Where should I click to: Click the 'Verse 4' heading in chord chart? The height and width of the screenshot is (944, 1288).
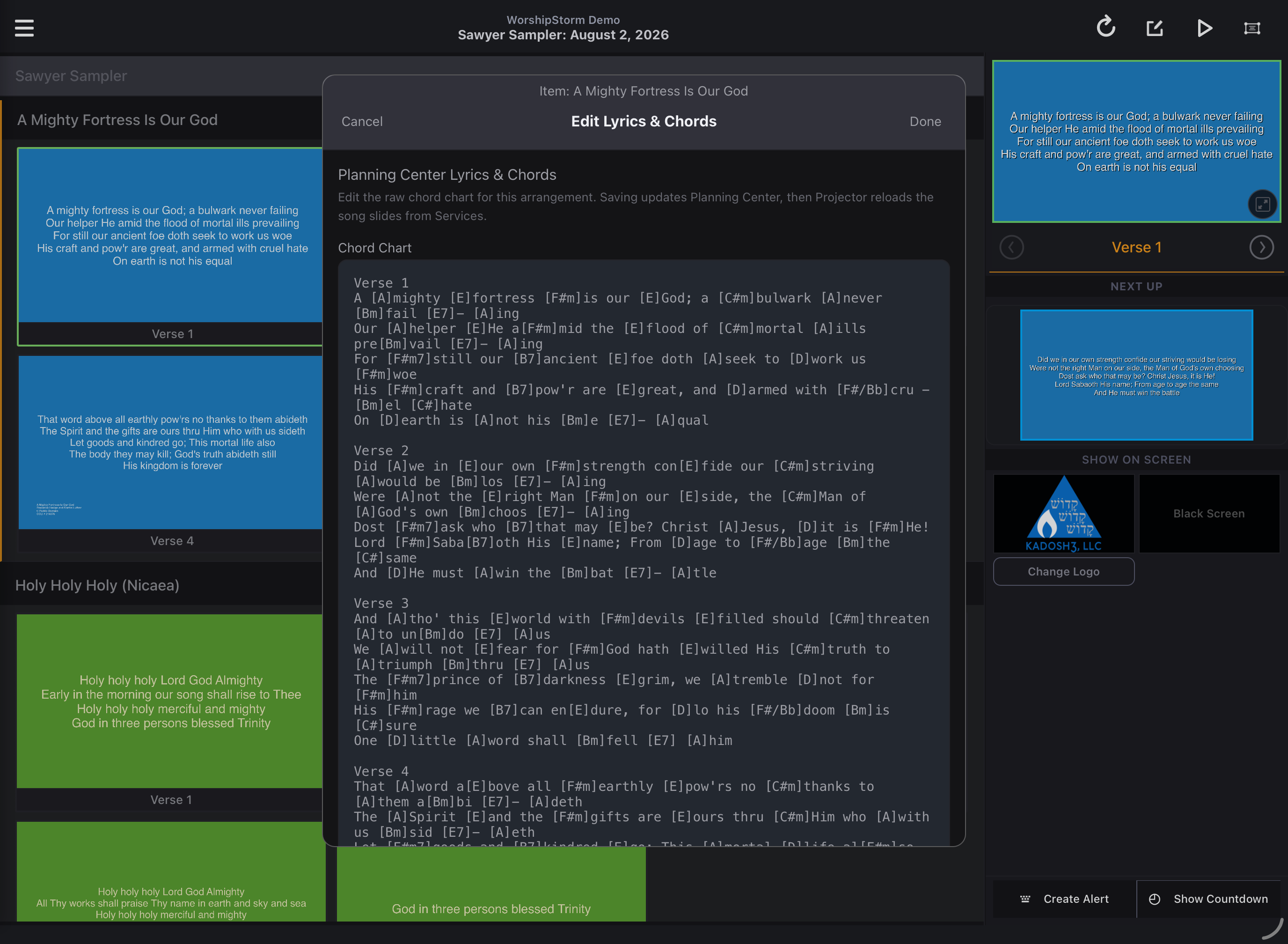pos(381,771)
